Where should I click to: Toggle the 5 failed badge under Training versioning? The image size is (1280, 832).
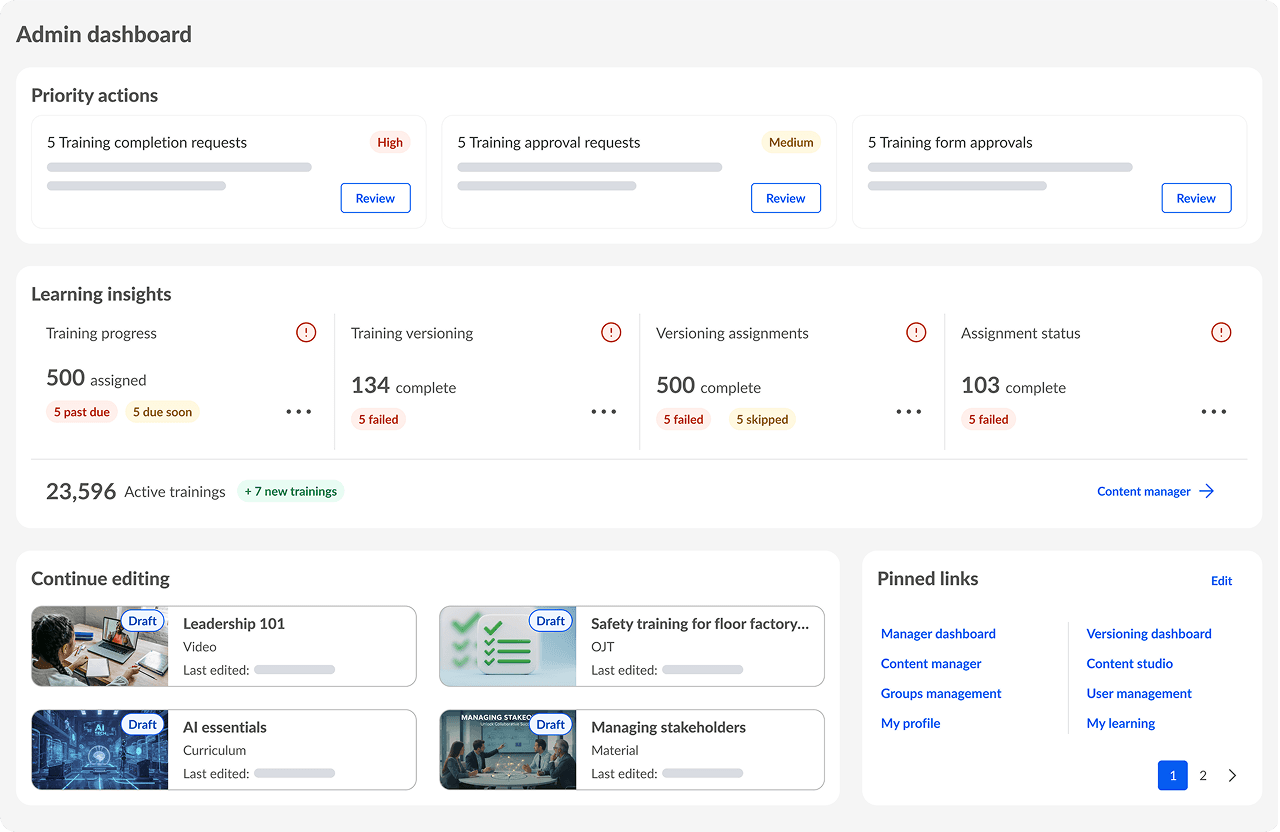pos(378,419)
